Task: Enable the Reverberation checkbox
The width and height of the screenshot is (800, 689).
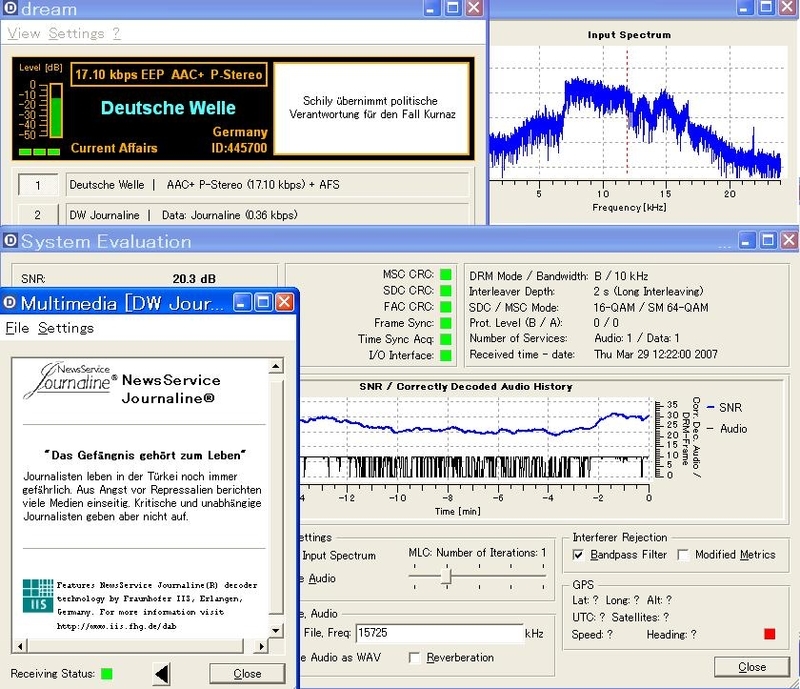Action: pos(414,658)
